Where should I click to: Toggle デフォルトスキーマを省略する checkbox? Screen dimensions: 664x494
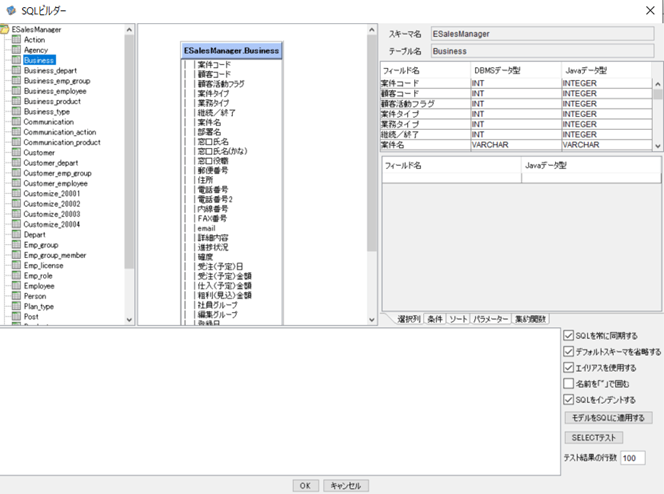[568, 352]
